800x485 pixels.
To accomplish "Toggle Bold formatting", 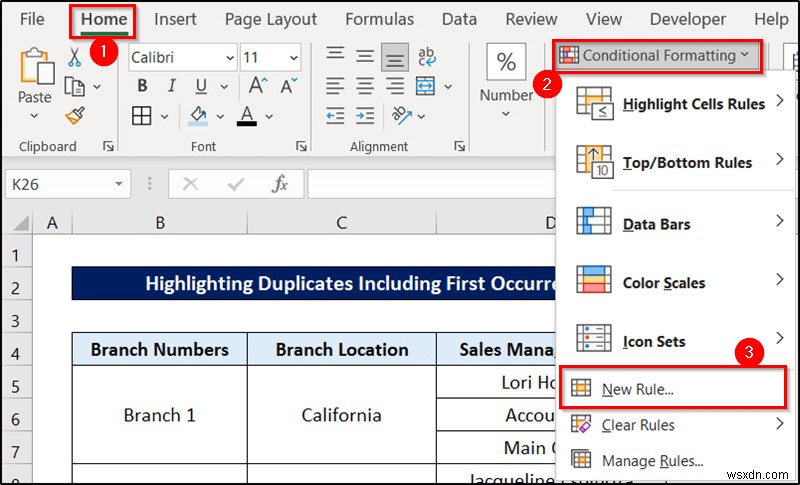I will pos(142,86).
